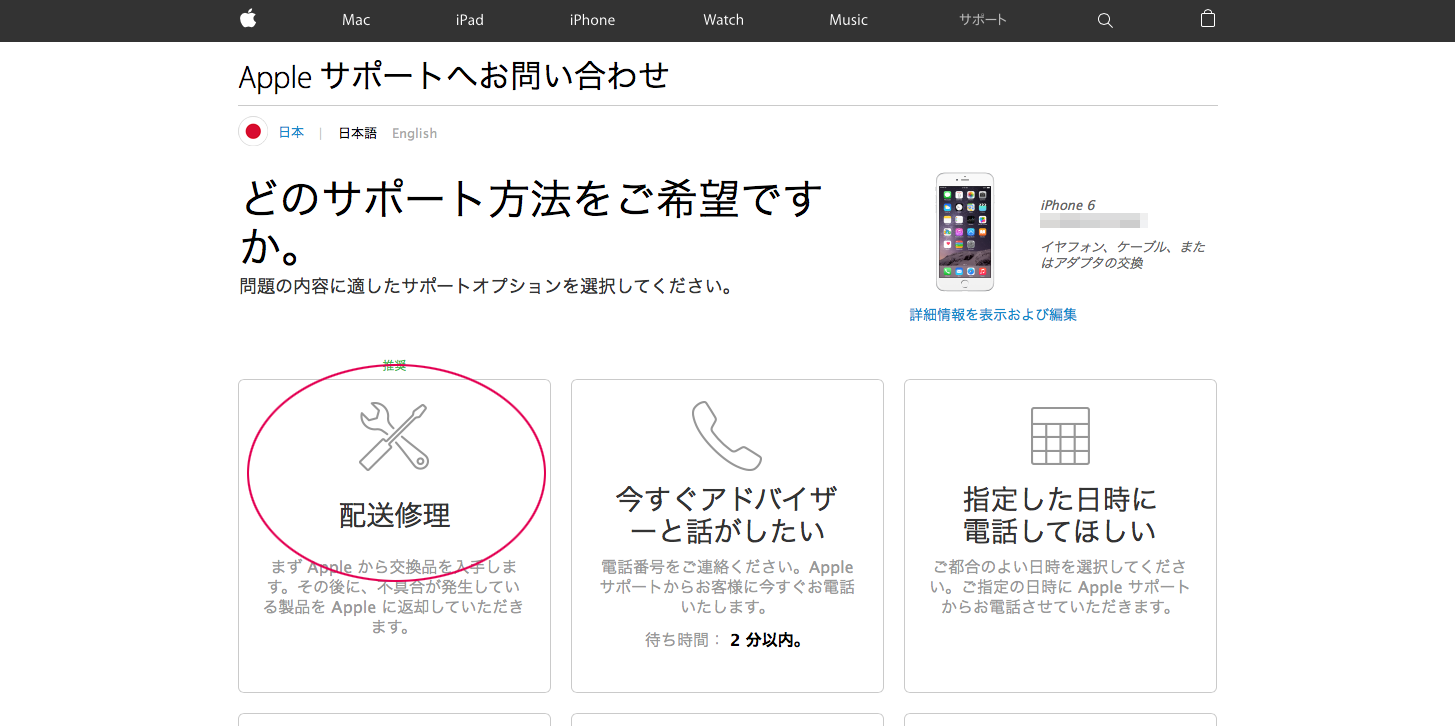This screenshot has height=726, width=1455.
Task: Click the calendar grid icon
Action: click(1060, 436)
